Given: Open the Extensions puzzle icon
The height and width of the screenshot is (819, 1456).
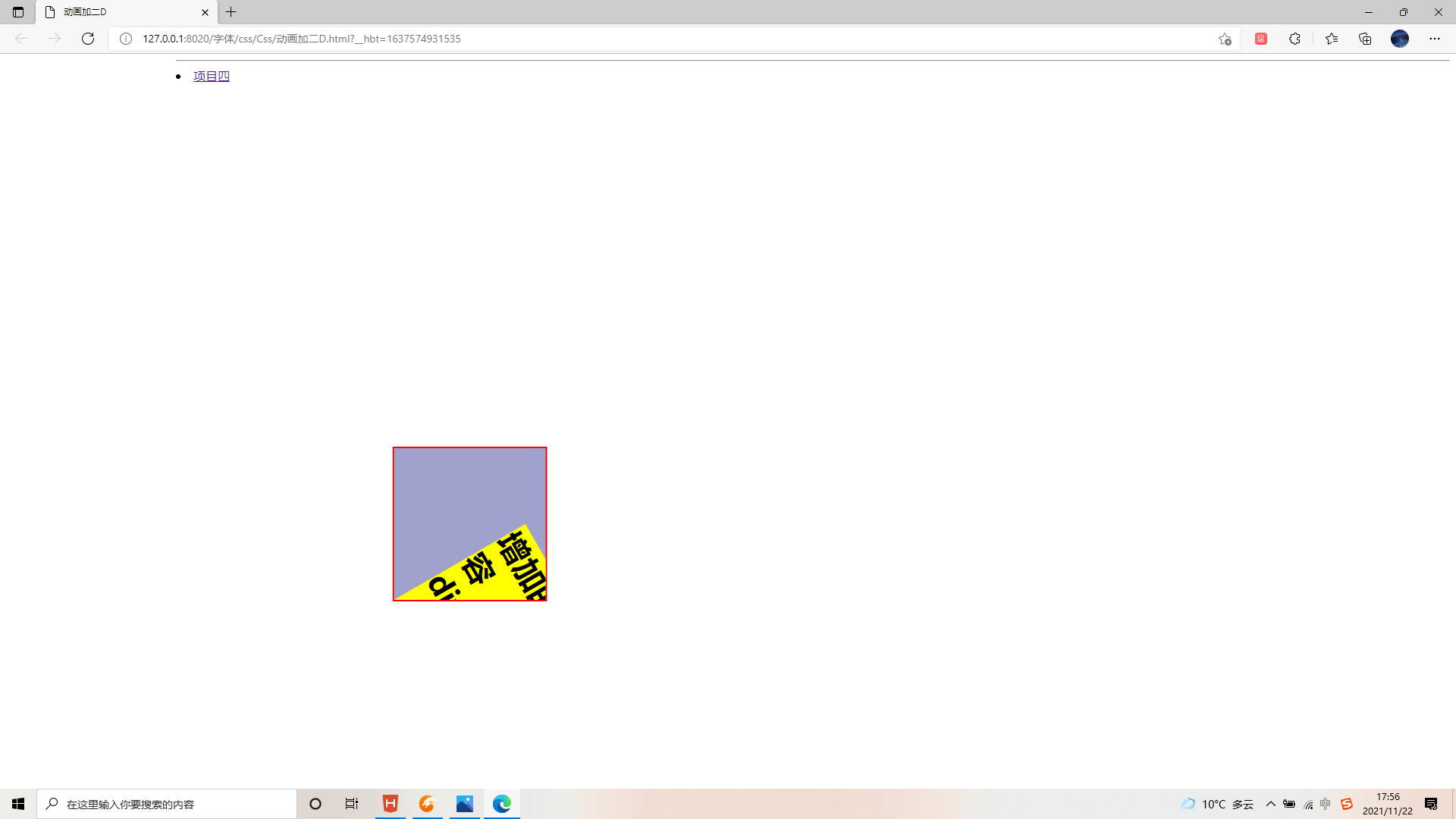Looking at the screenshot, I should pyautogui.click(x=1294, y=39).
